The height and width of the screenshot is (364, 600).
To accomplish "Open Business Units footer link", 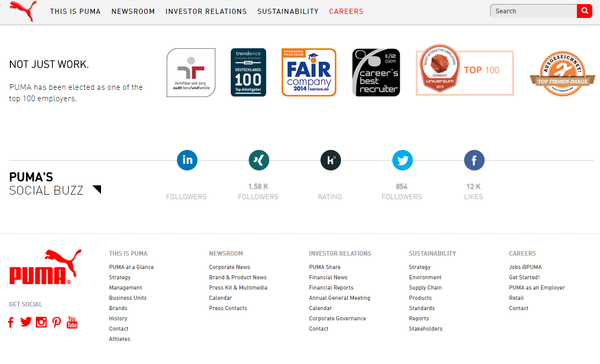I will (128, 298).
